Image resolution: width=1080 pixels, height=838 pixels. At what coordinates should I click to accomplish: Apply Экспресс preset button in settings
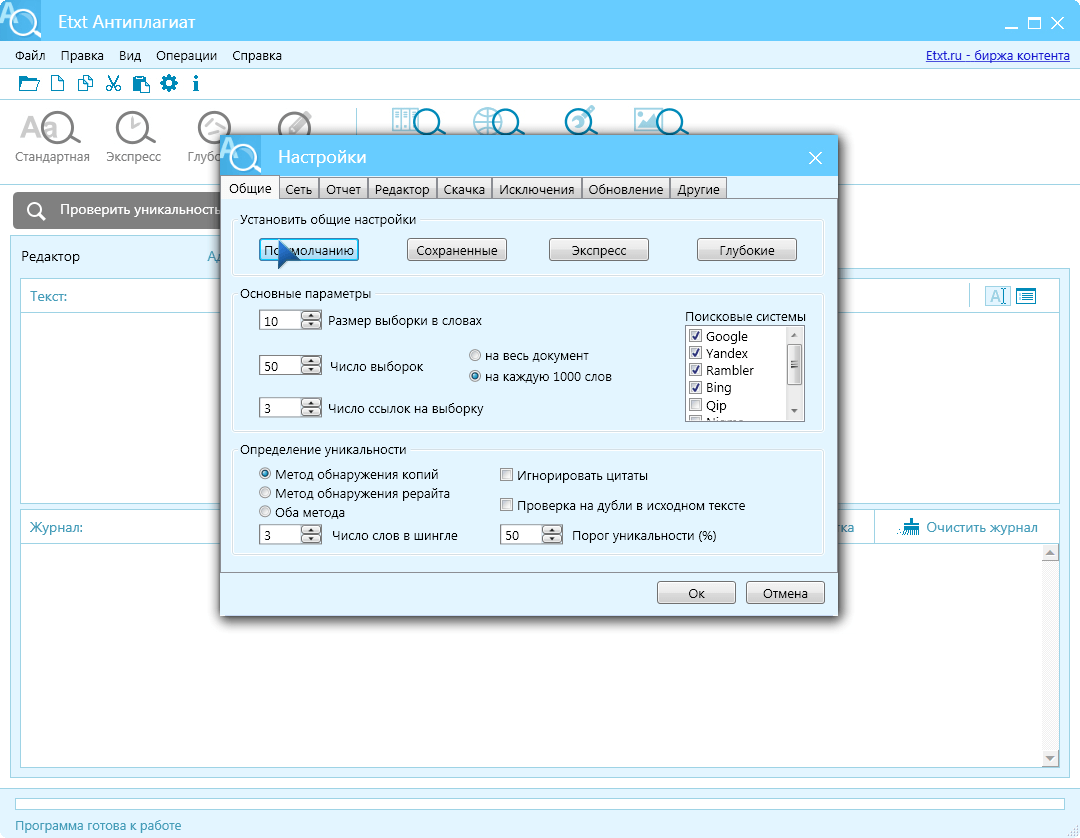tap(599, 250)
